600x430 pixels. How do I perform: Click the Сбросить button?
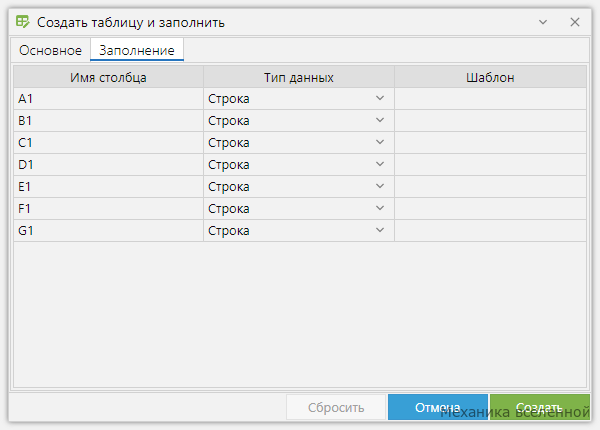pos(336,407)
